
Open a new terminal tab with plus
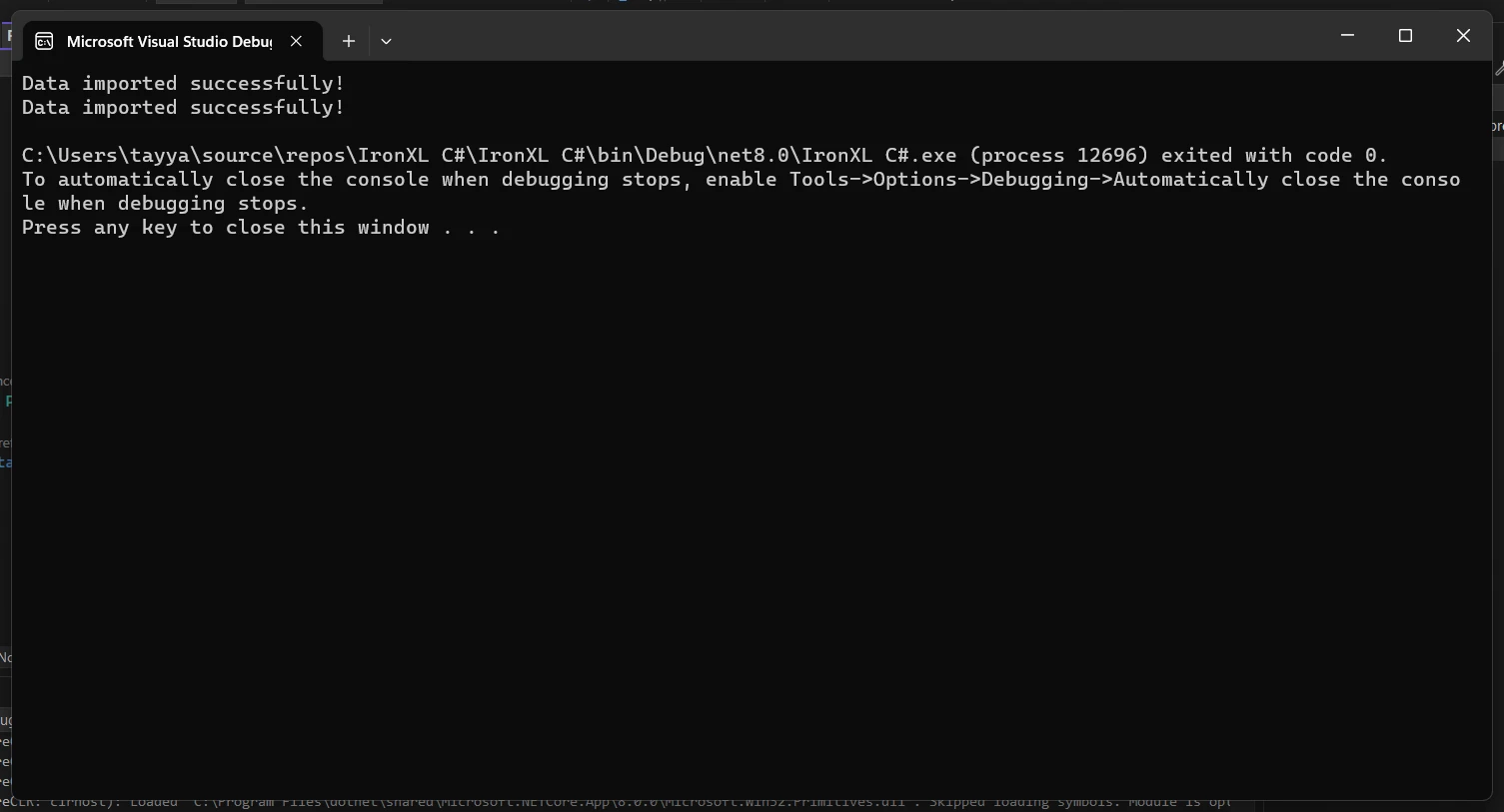pyautogui.click(x=348, y=41)
